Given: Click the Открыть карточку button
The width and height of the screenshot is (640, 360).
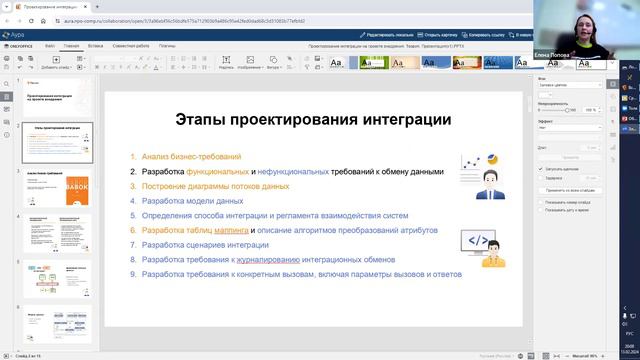Looking at the screenshot, I should coord(437,35).
